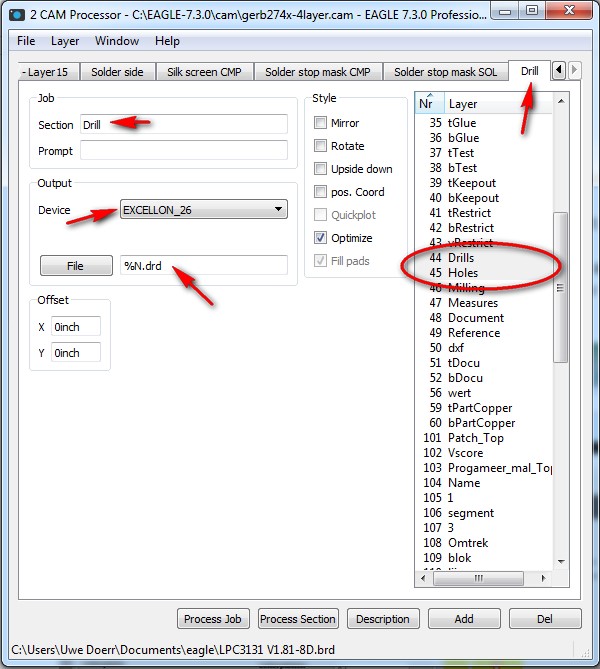This screenshot has width=600, height=669.
Task: Open the Layer menu
Action: (65, 41)
